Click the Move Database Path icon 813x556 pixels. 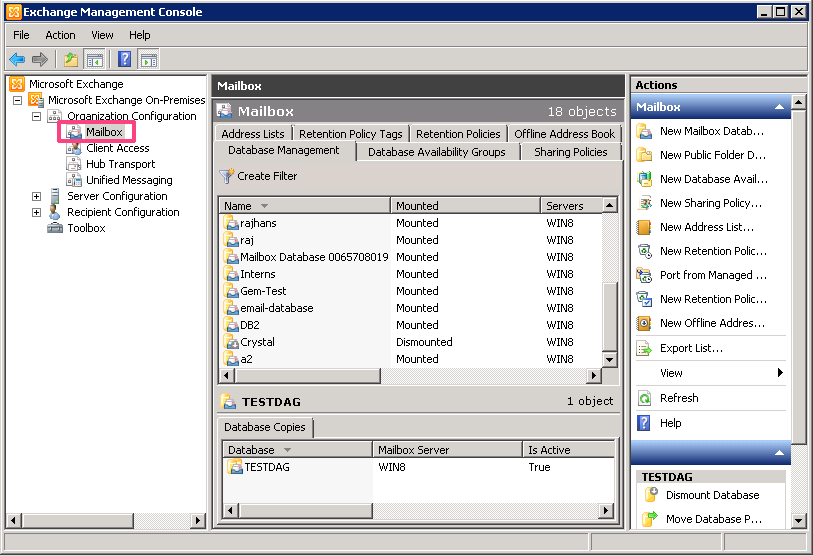(x=651, y=519)
